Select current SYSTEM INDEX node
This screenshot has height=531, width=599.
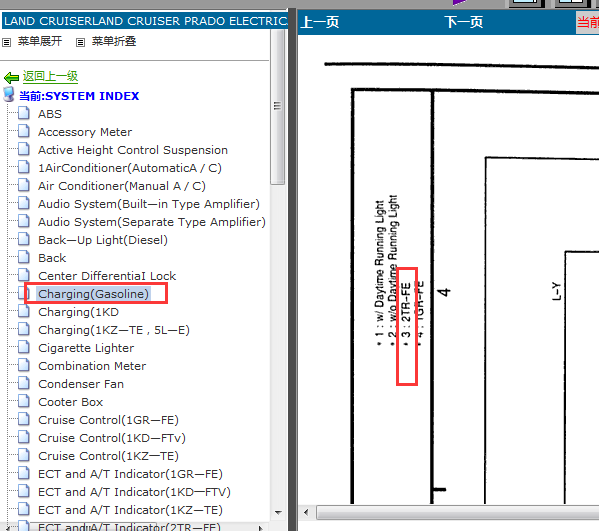(79, 96)
